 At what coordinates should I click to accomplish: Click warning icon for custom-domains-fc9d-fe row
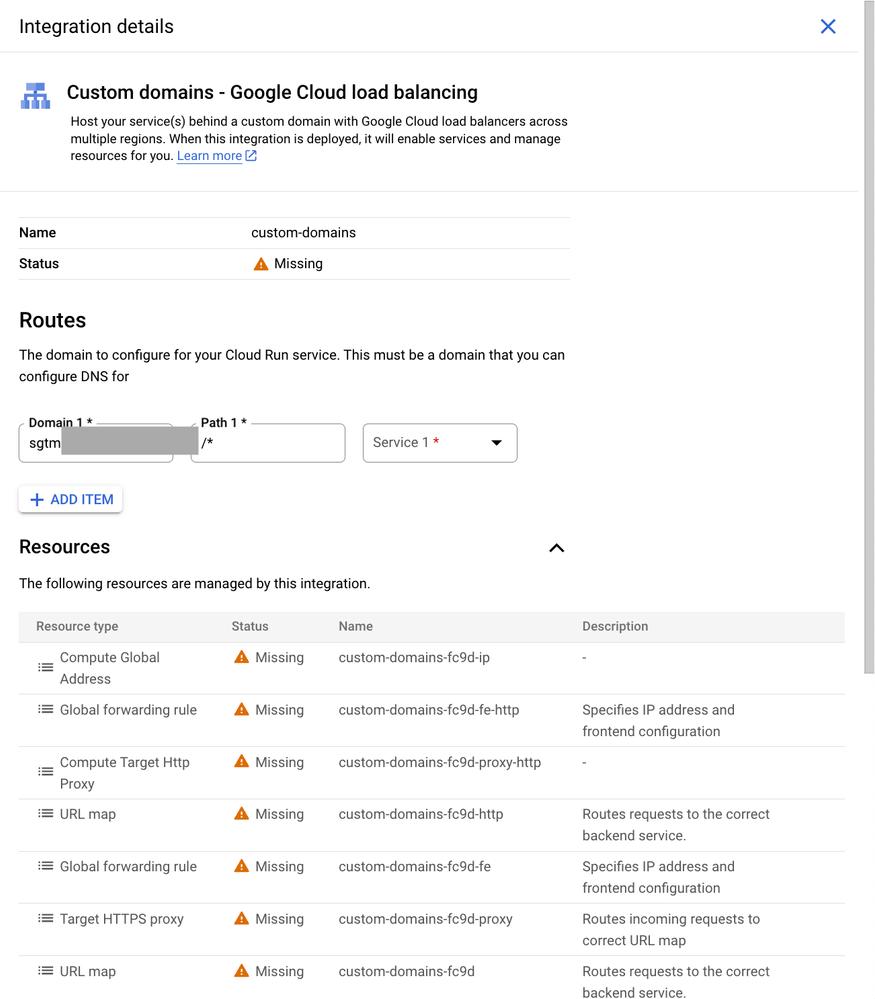242,866
